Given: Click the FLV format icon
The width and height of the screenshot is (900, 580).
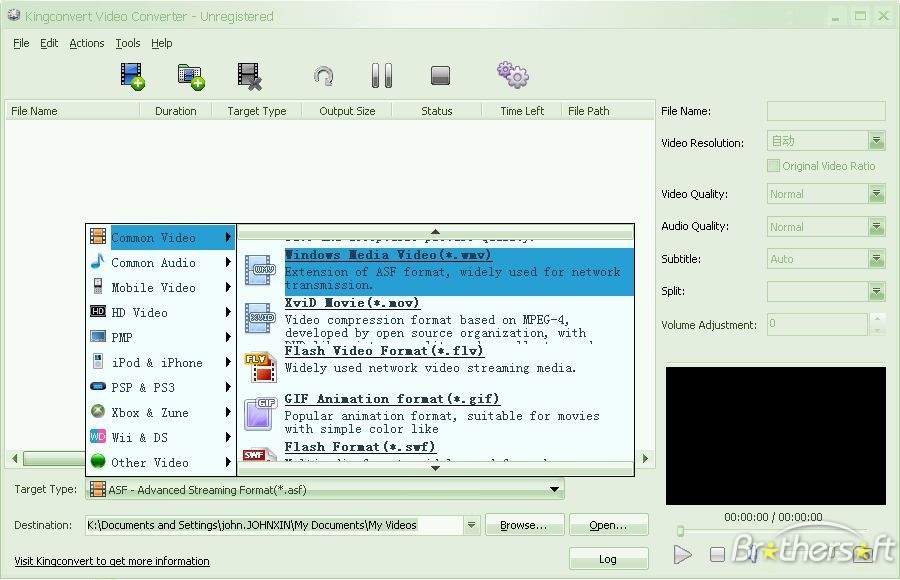Looking at the screenshot, I should 261,368.
